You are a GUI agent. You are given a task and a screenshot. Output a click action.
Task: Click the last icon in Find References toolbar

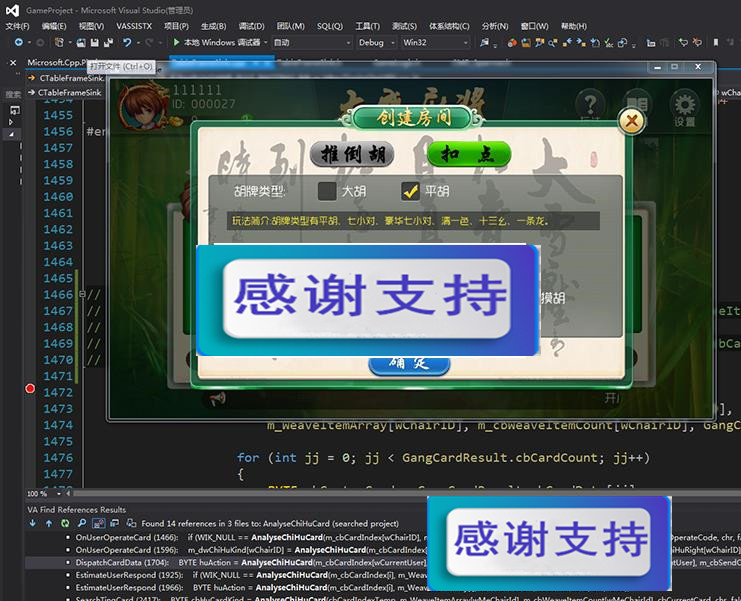click(131, 523)
